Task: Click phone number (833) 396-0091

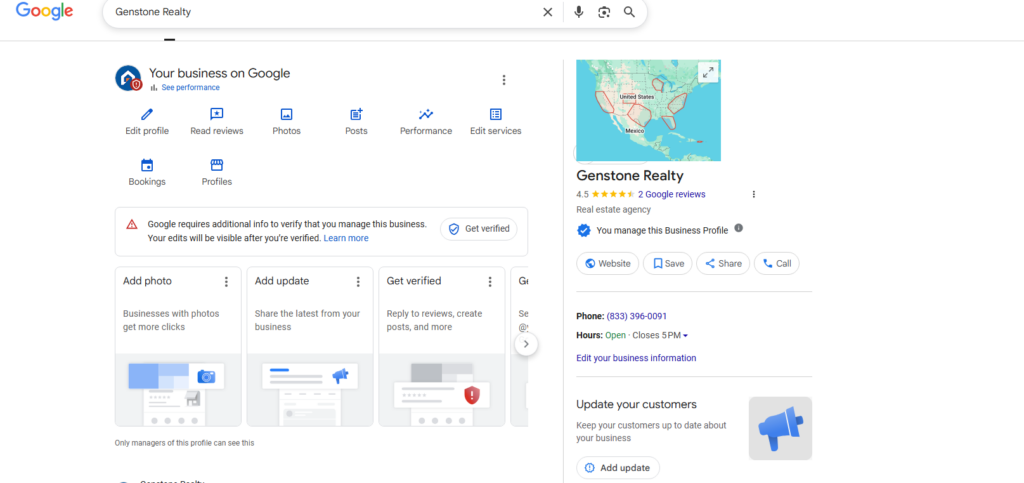Action: pyautogui.click(x=637, y=316)
